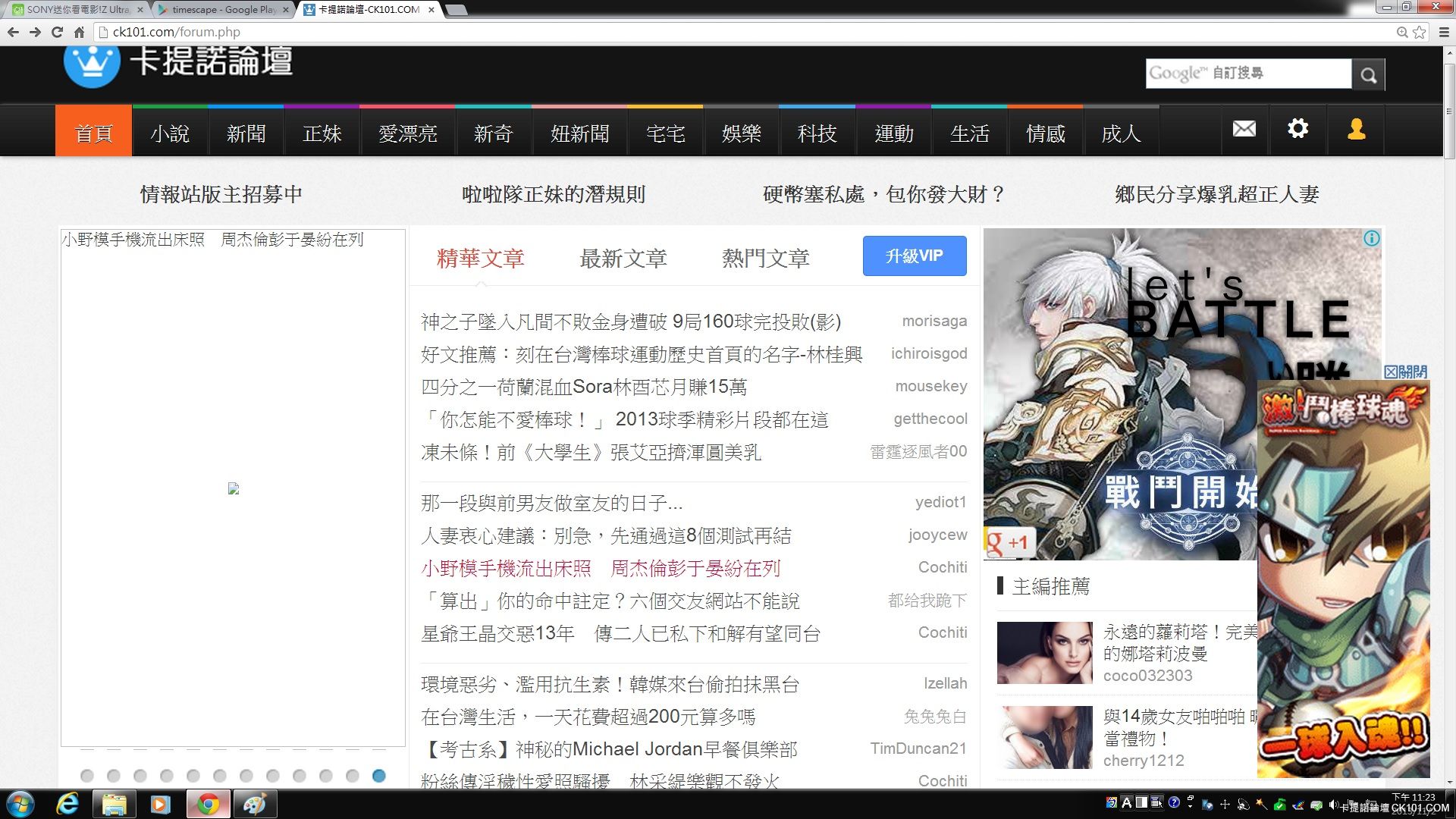
Task: Open settings via the gear icon
Action: coord(1298,128)
